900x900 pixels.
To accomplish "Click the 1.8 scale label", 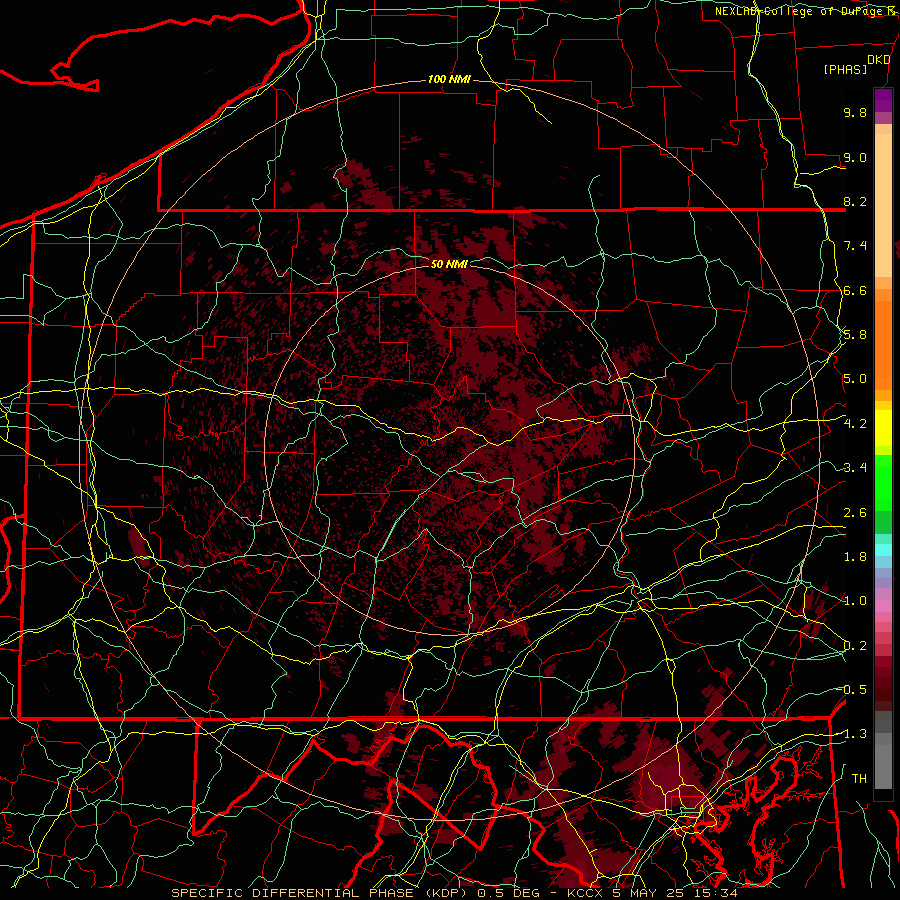I will [x=855, y=557].
